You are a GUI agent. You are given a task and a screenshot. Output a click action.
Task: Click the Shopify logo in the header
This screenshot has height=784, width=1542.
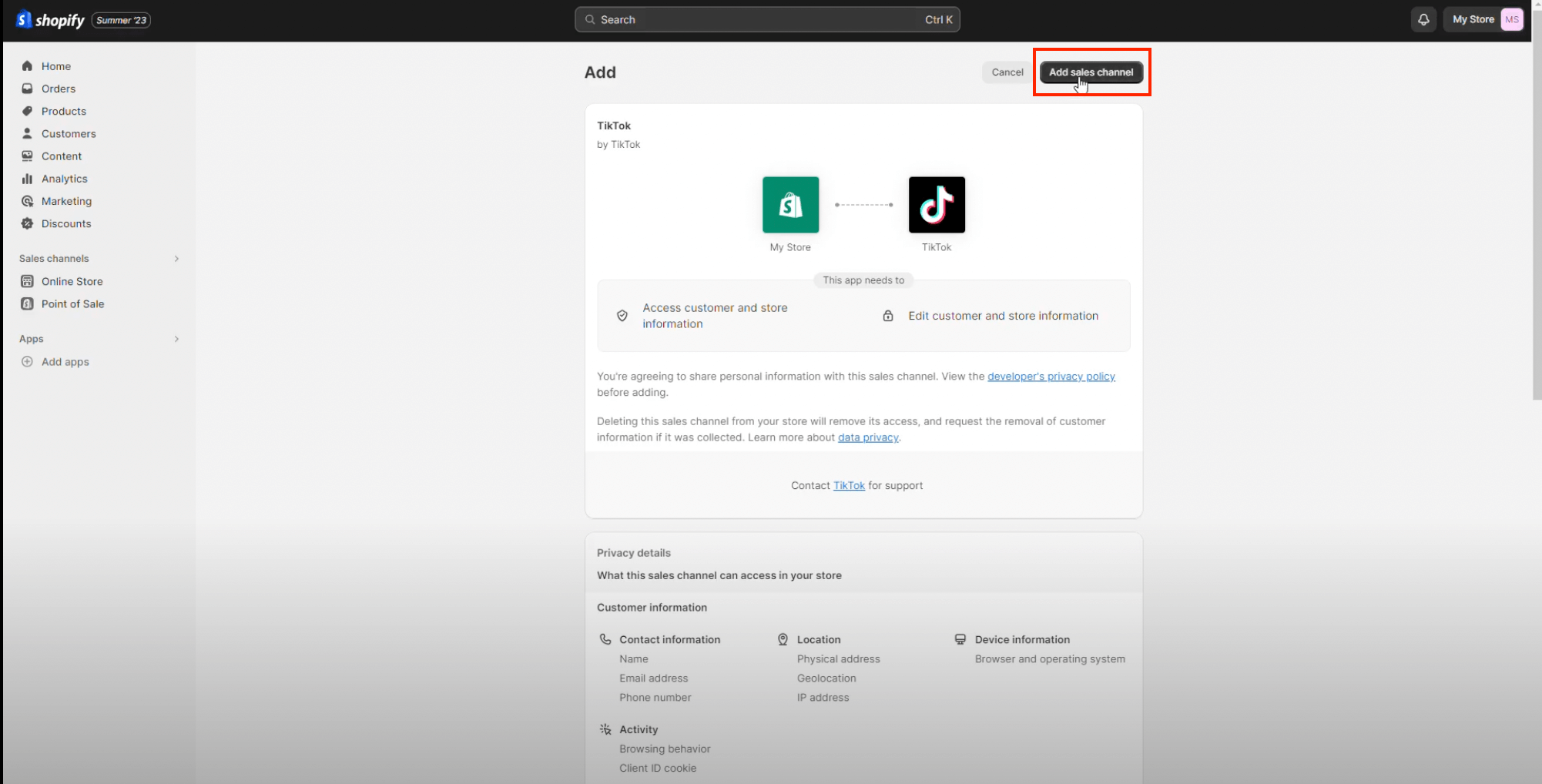pyautogui.click(x=50, y=20)
